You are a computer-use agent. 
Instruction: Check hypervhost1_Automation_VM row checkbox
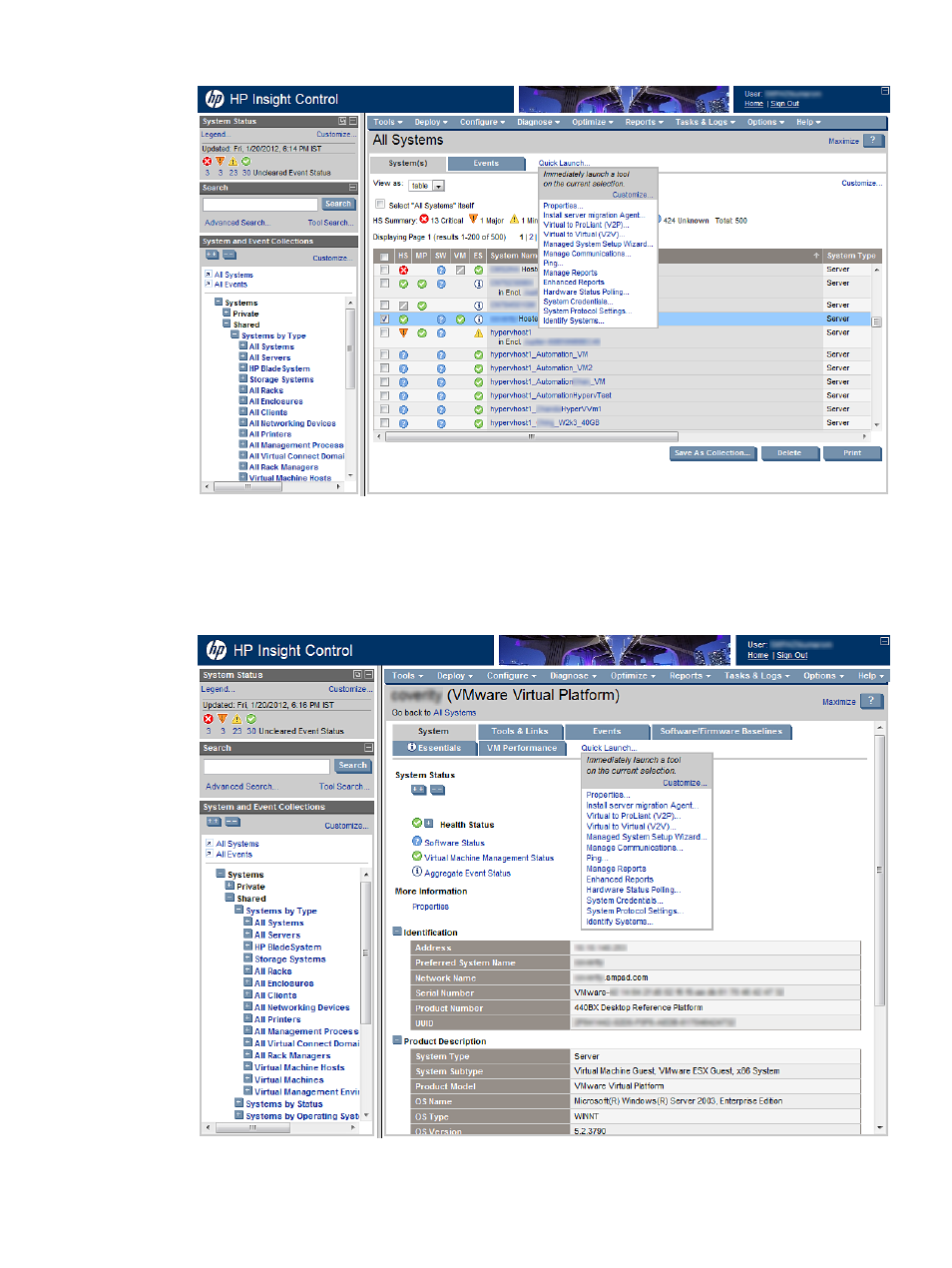[384, 354]
